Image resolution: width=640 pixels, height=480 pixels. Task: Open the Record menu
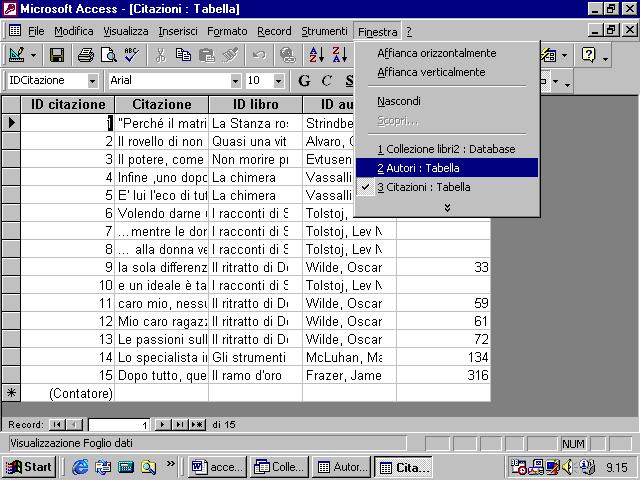(x=274, y=31)
